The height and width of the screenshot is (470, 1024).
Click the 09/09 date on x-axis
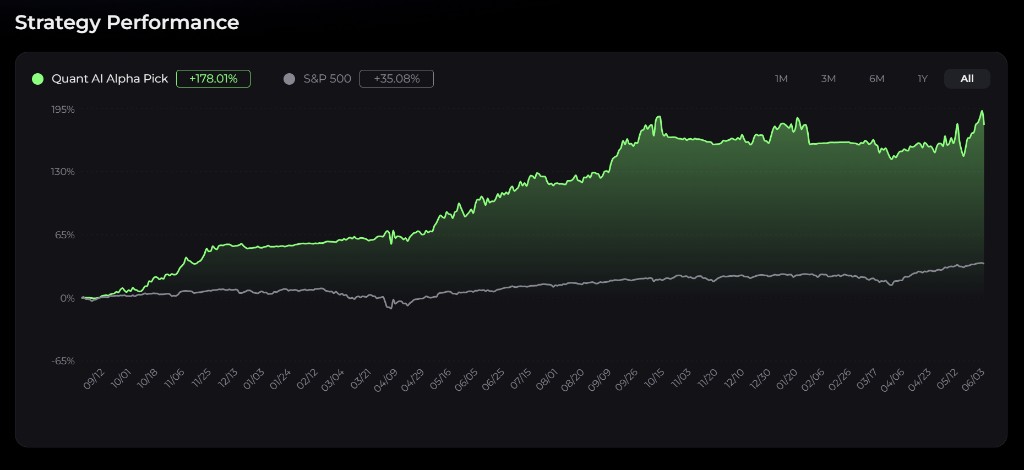(599, 380)
